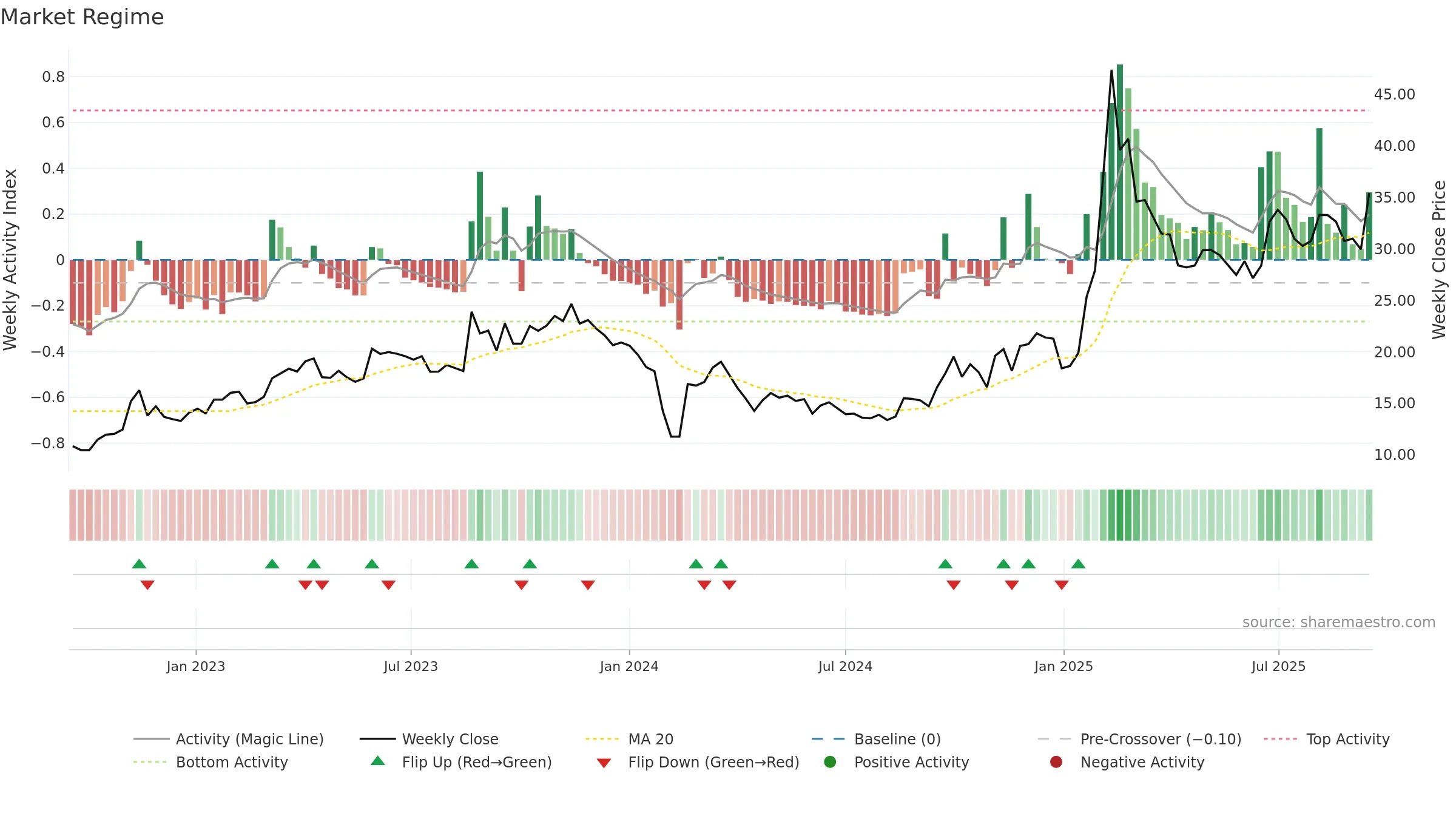Screen dimensions: 1456x819
Task: Click the Weekly Activity Index axis title
Action: click(x=10, y=260)
